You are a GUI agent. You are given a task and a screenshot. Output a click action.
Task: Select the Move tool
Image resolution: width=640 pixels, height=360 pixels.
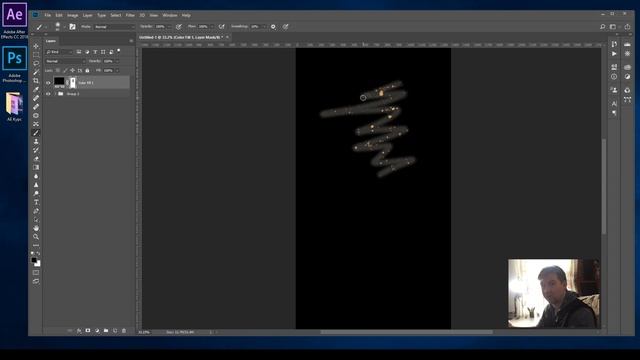point(36,46)
